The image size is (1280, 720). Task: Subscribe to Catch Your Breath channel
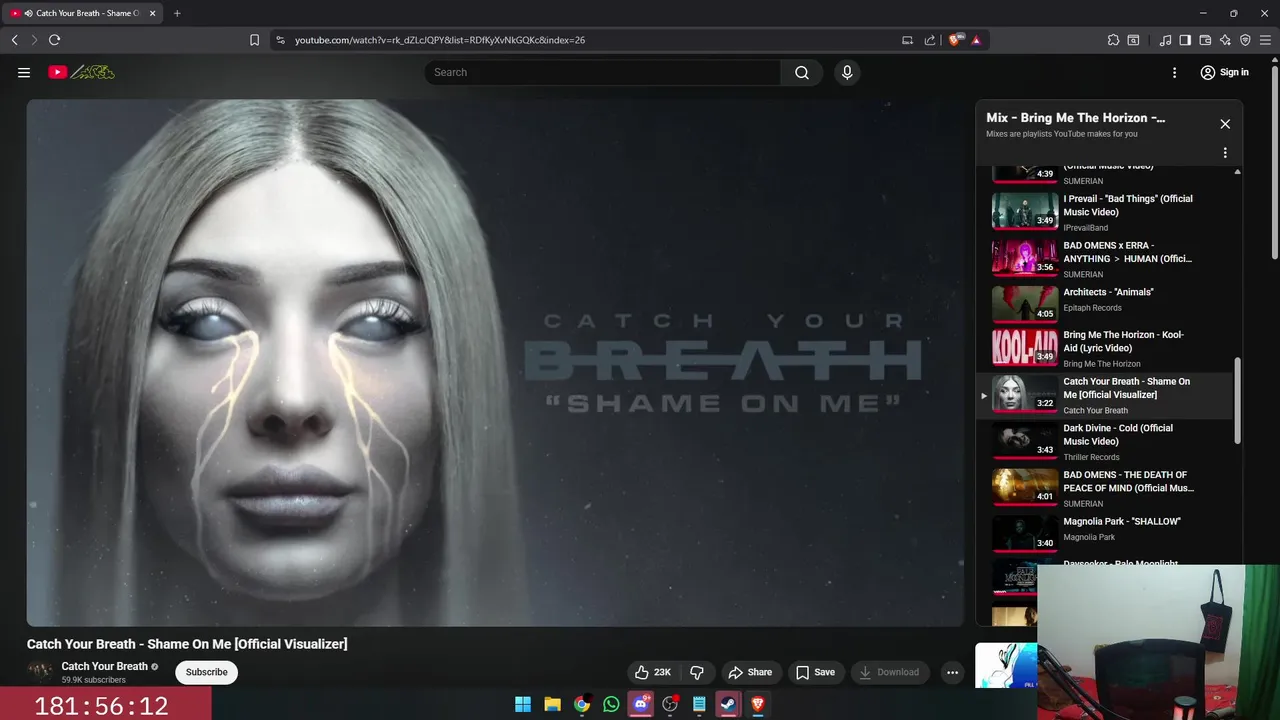[207, 672]
